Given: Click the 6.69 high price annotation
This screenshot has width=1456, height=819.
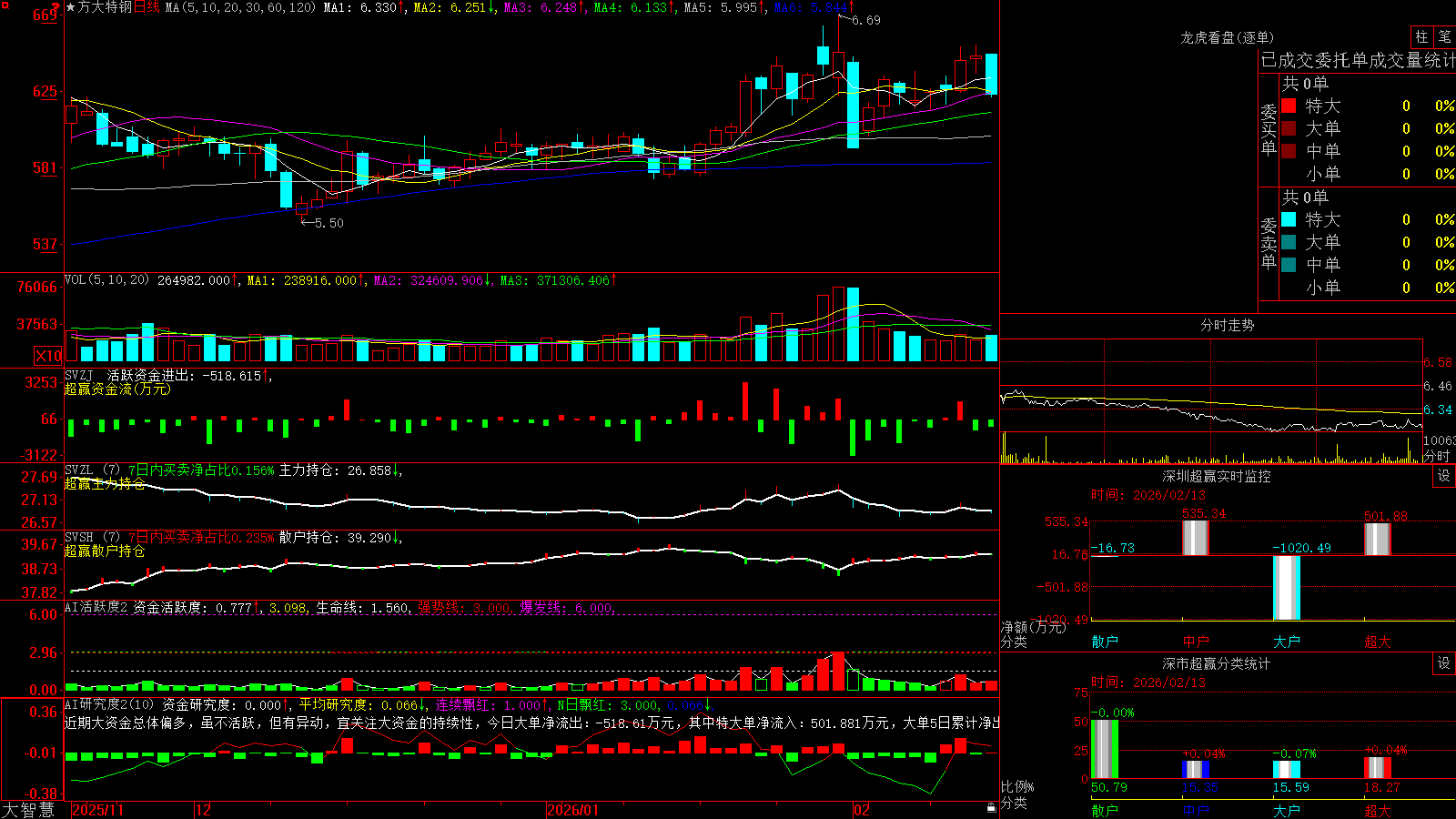Looking at the screenshot, I should click(865, 20).
